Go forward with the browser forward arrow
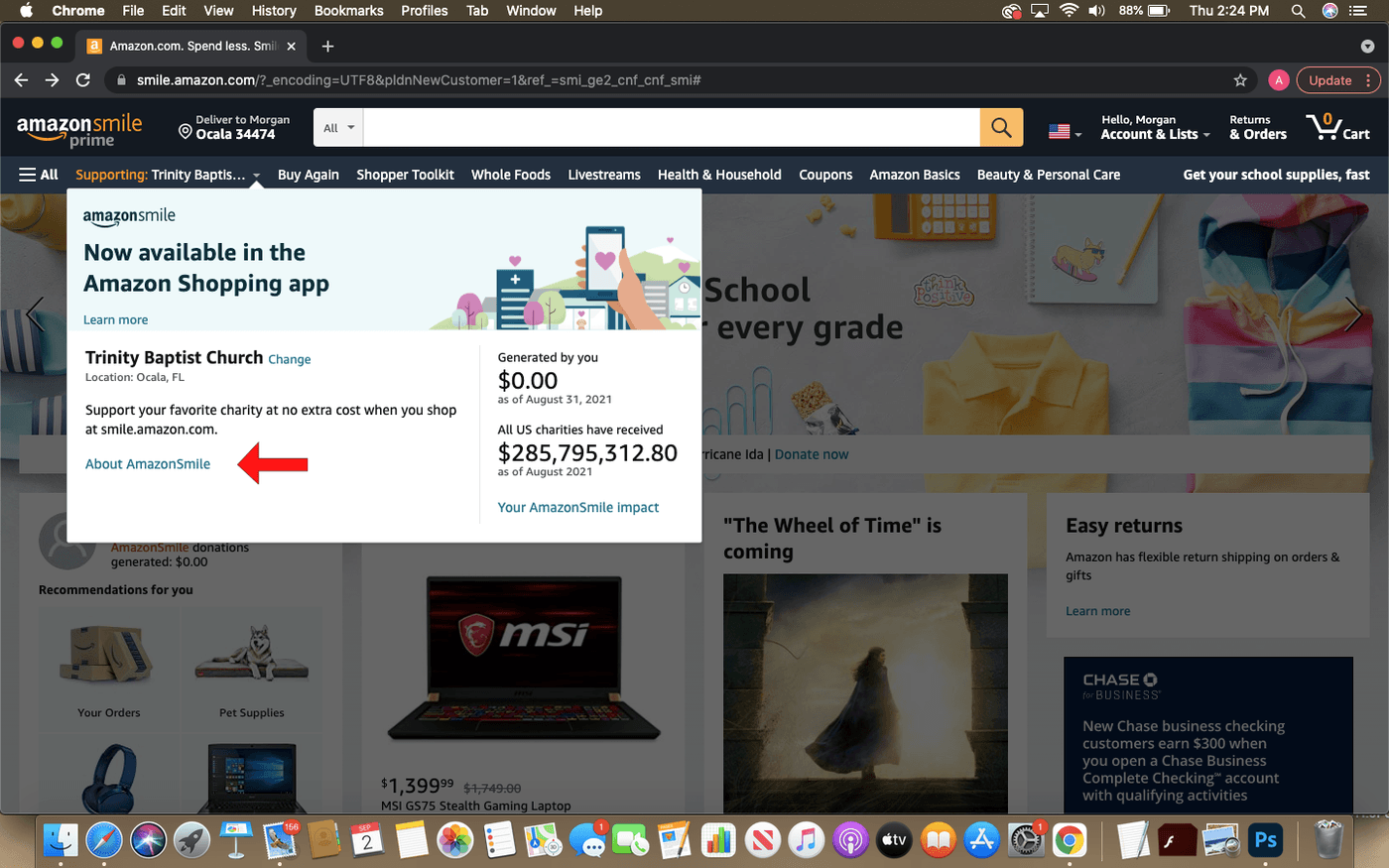 point(52,80)
